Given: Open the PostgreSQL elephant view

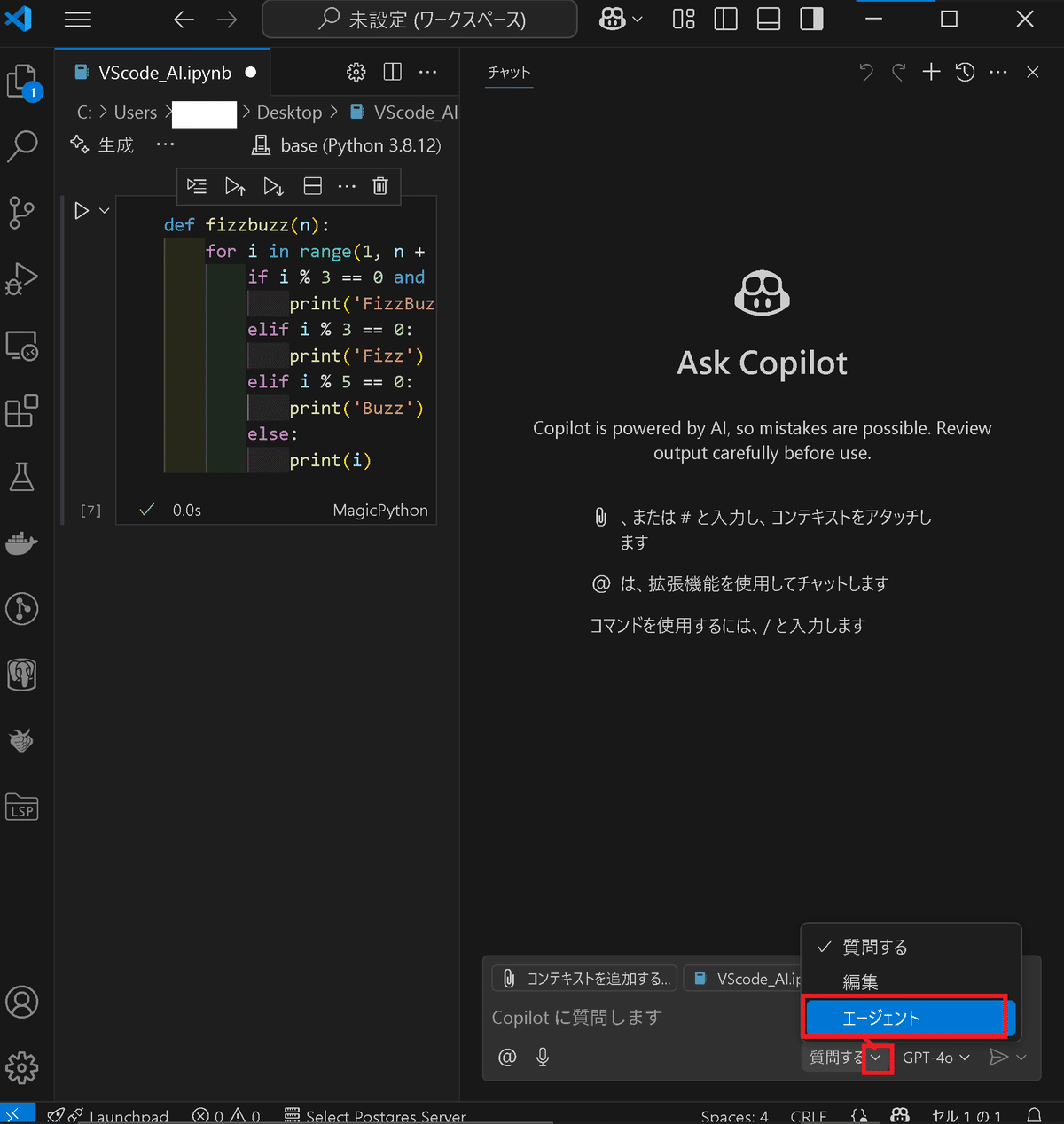Looking at the screenshot, I should click(x=22, y=675).
